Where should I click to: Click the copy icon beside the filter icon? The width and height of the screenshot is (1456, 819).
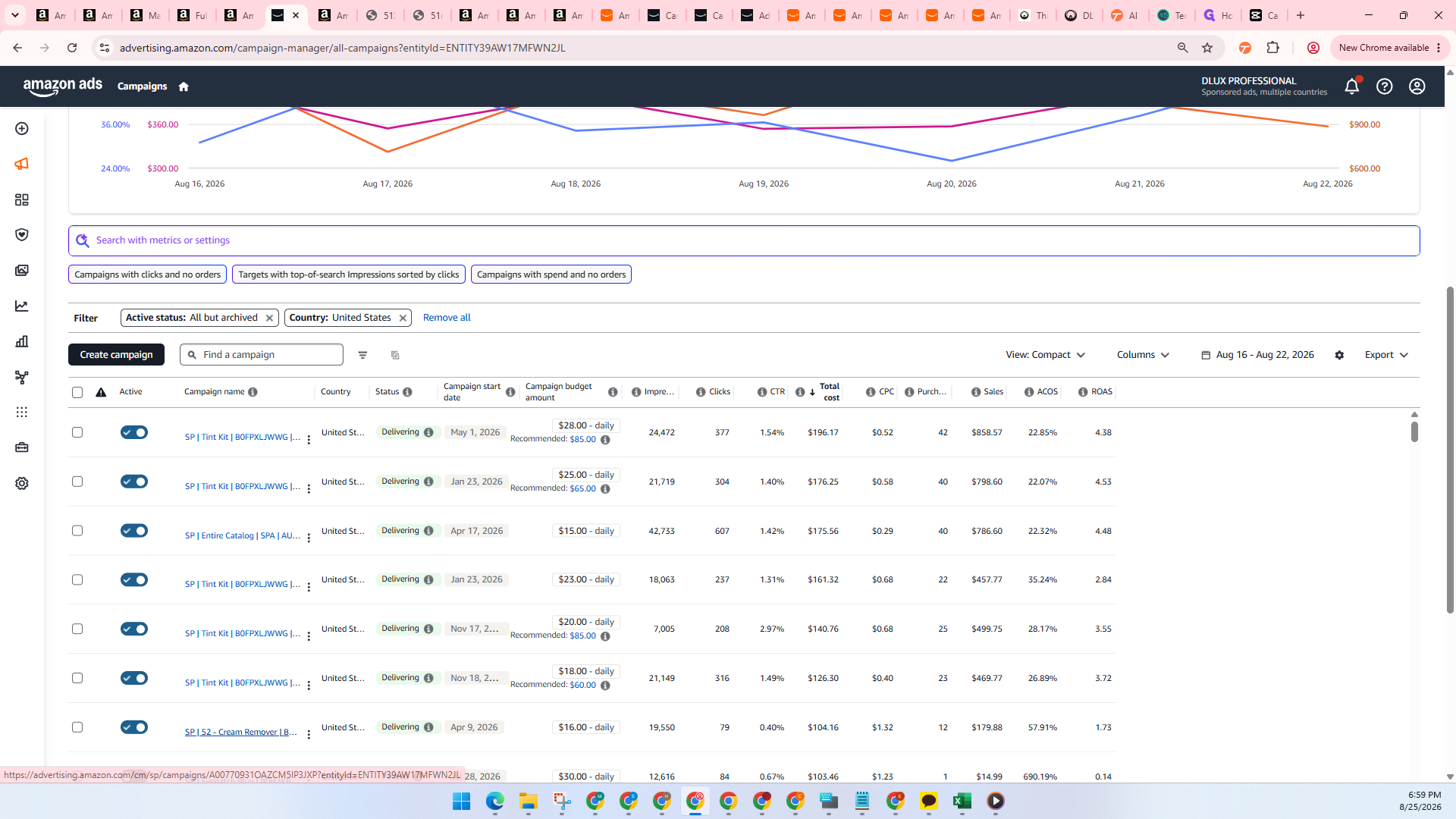pos(395,355)
